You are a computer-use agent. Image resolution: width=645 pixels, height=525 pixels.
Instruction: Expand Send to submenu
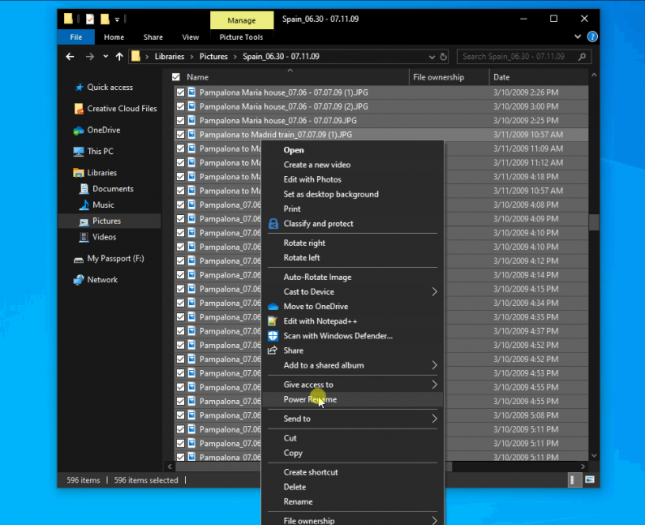point(434,419)
